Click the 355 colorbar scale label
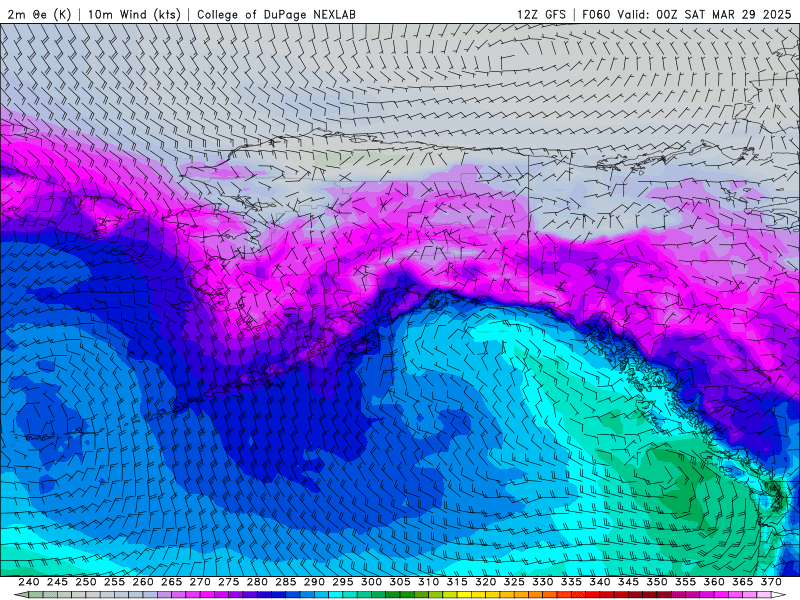The height and width of the screenshot is (600, 800). point(686,582)
